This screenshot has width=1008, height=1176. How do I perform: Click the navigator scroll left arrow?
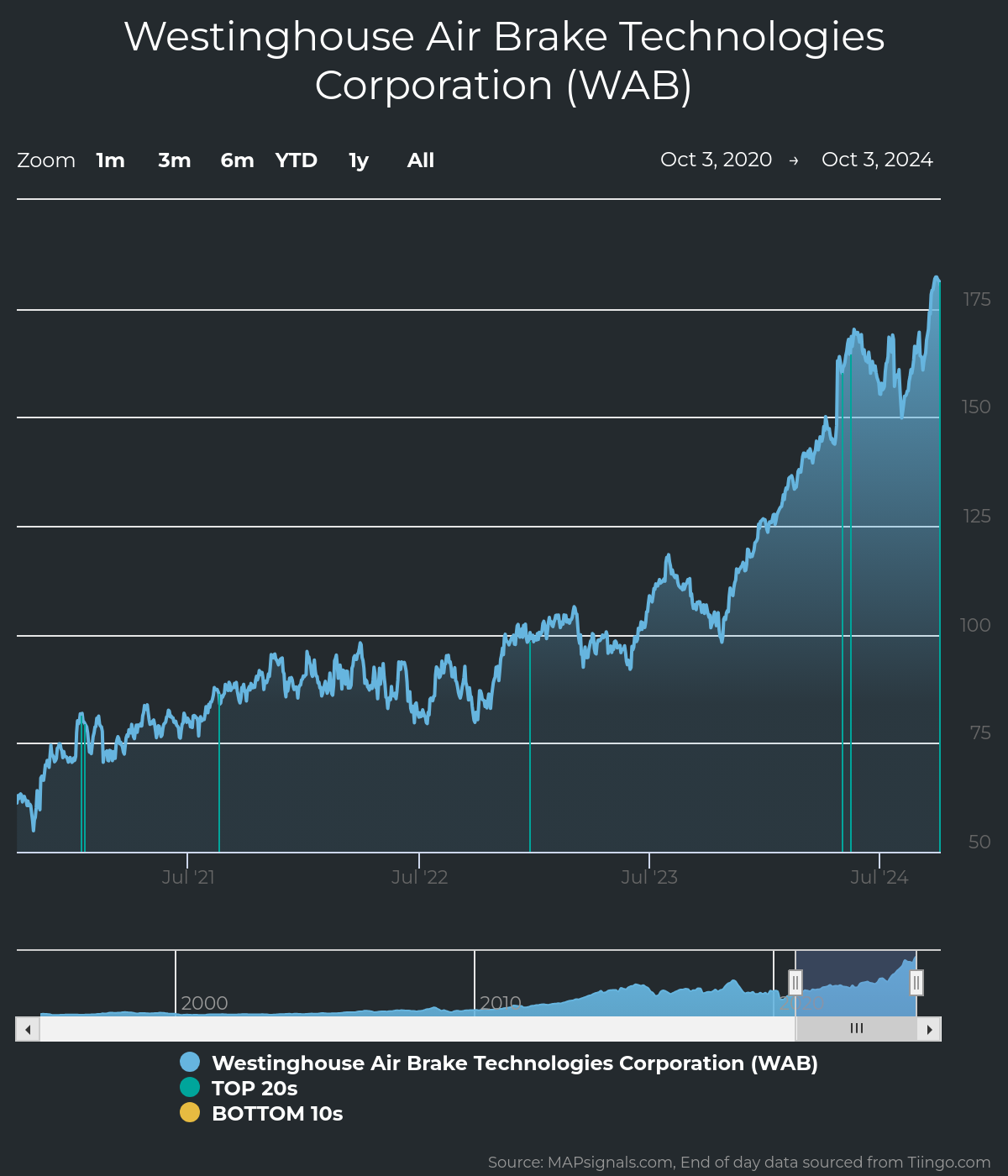click(28, 1029)
